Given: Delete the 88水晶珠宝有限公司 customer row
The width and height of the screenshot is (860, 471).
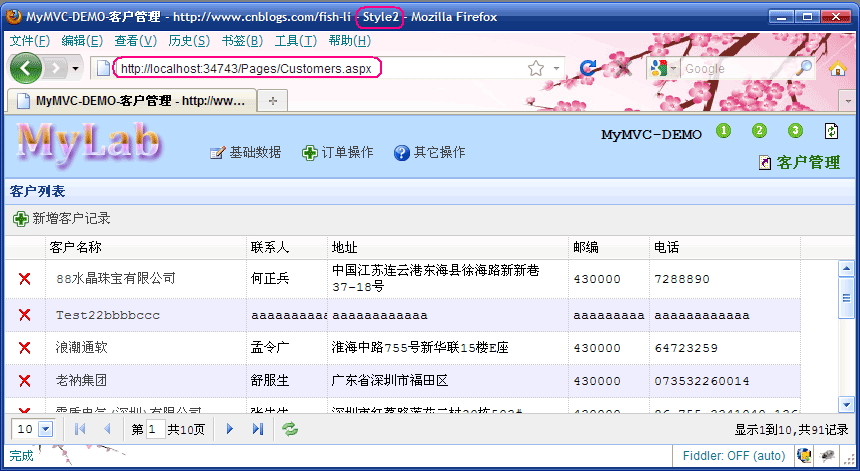Looking at the screenshot, I should [24, 279].
